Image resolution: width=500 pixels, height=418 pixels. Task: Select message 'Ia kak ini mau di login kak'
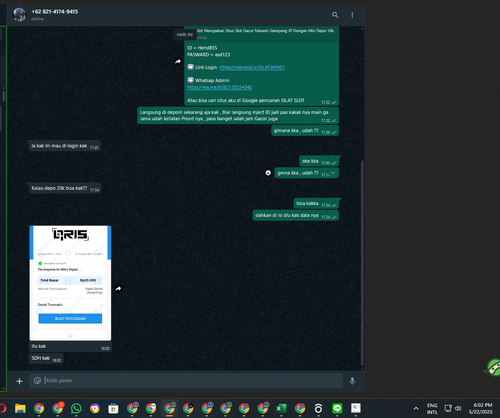point(65,146)
